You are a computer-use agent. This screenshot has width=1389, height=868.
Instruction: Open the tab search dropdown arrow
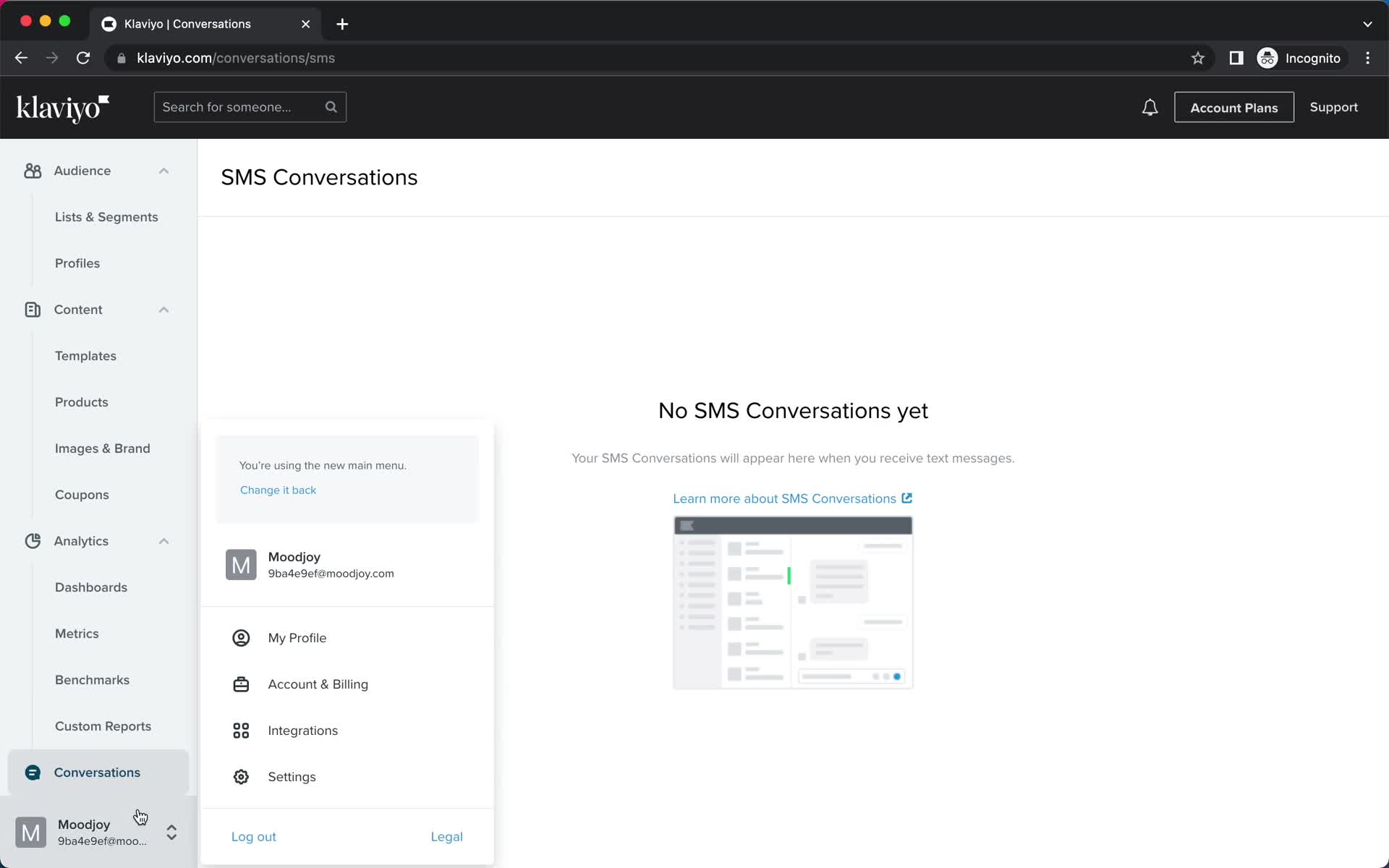coord(1367,24)
